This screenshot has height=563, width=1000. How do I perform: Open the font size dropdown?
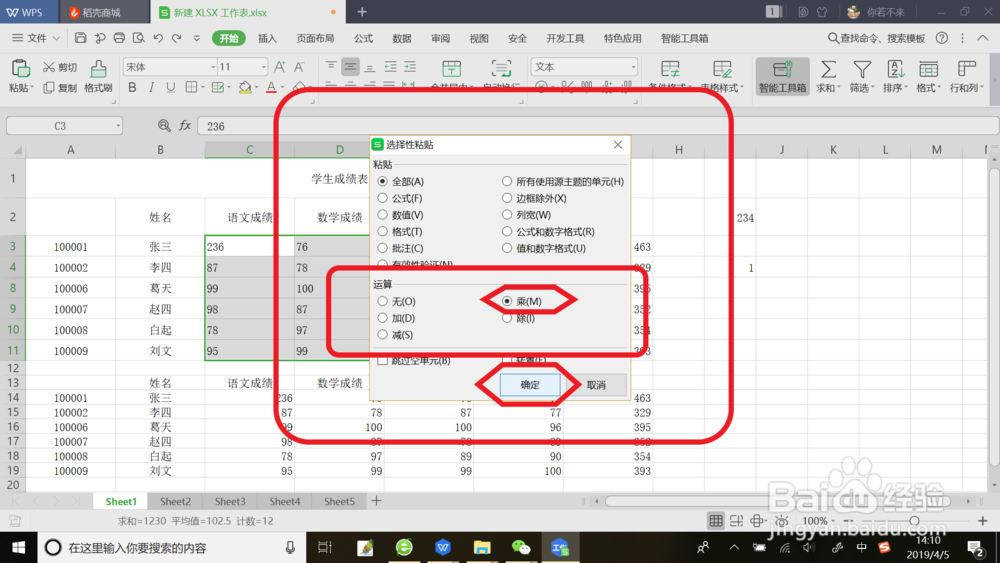pos(263,67)
